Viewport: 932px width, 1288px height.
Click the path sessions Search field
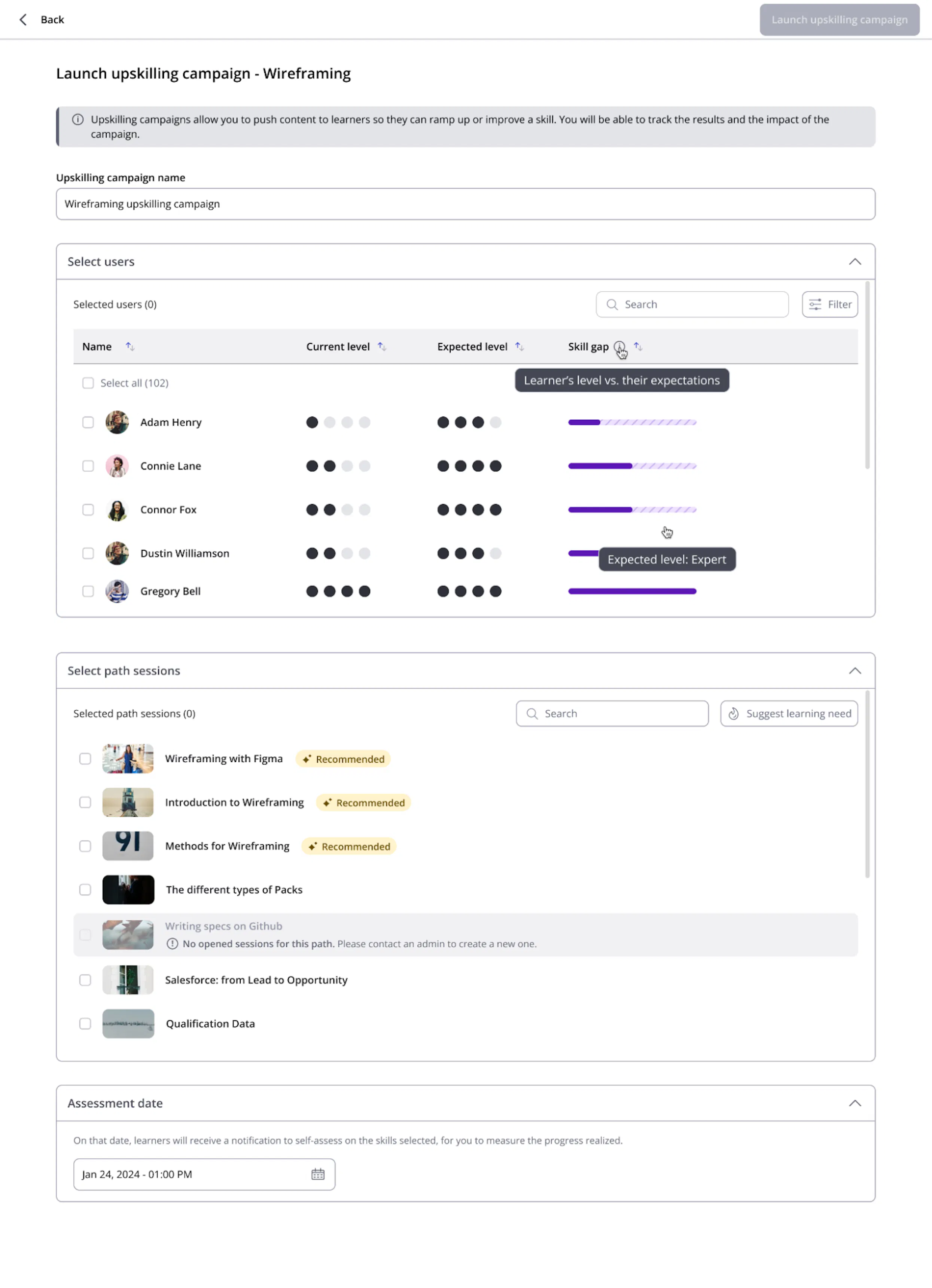[x=612, y=713]
